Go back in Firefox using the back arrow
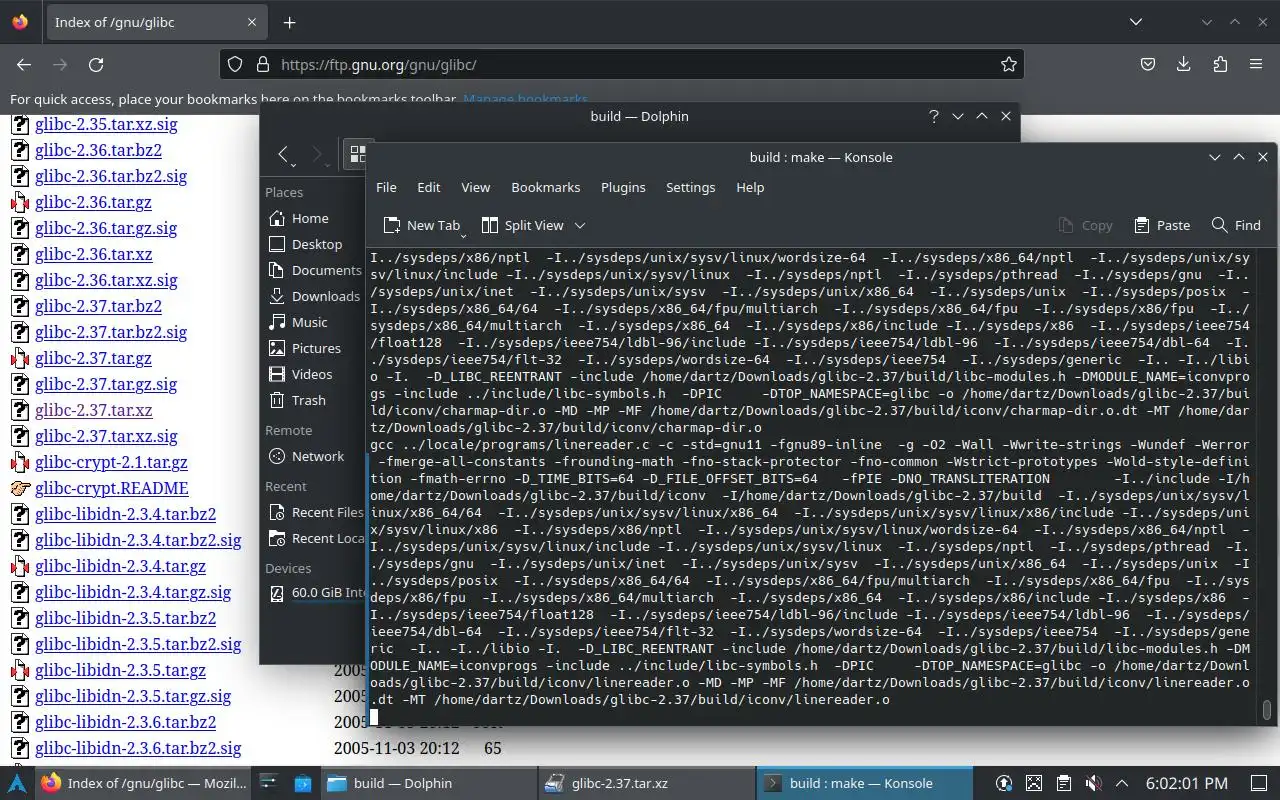Image resolution: width=1280 pixels, height=800 pixels. (x=24, y=64)
